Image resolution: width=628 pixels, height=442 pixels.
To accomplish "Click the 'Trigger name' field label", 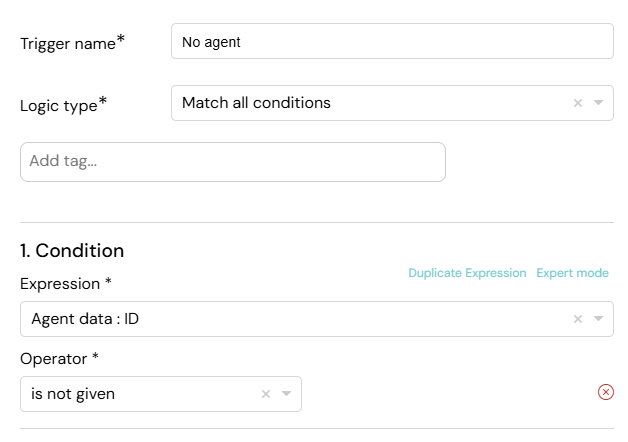I will (x=68, y=44).
